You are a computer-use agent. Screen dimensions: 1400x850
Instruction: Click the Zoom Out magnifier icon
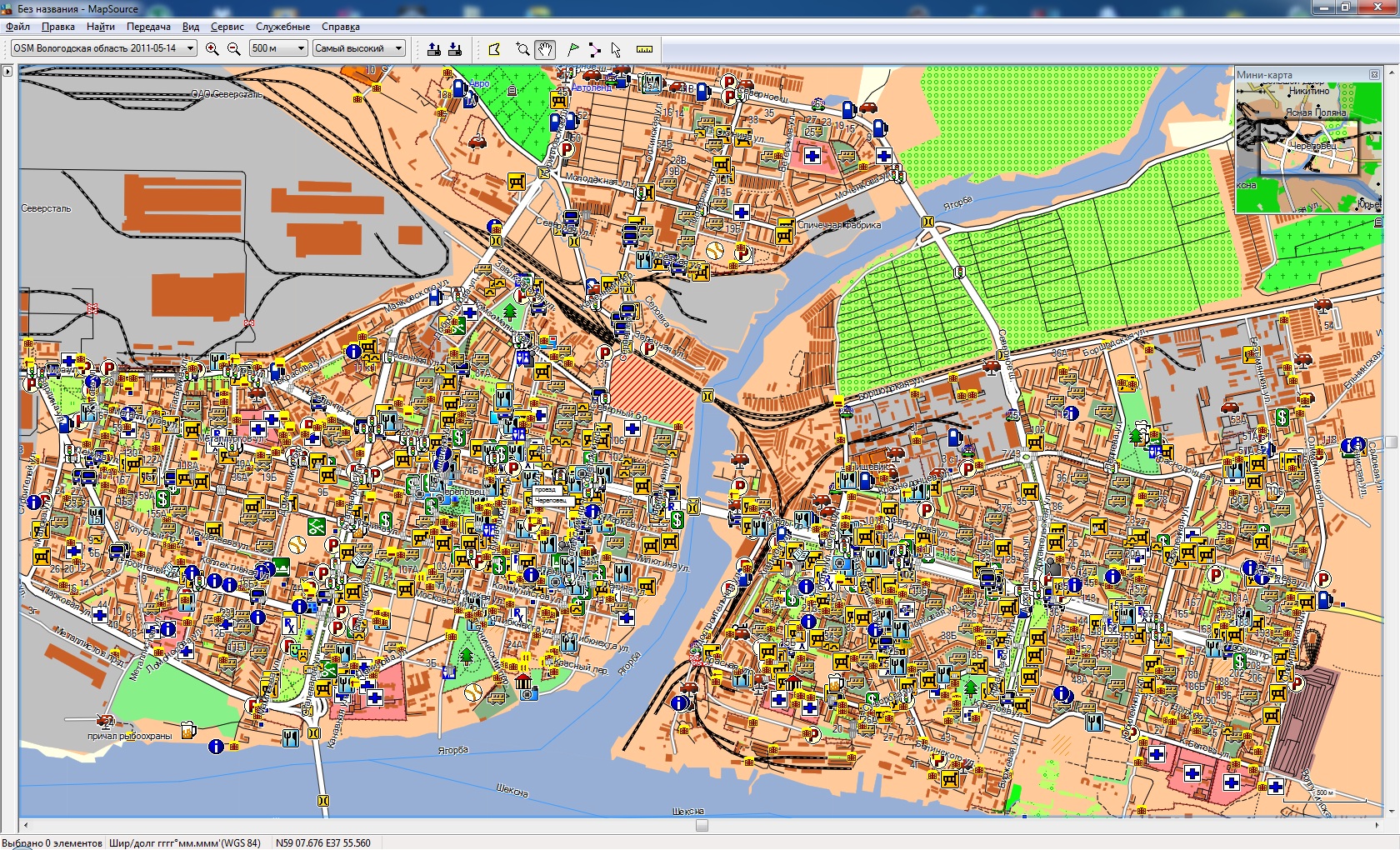[x=234, y=49]
